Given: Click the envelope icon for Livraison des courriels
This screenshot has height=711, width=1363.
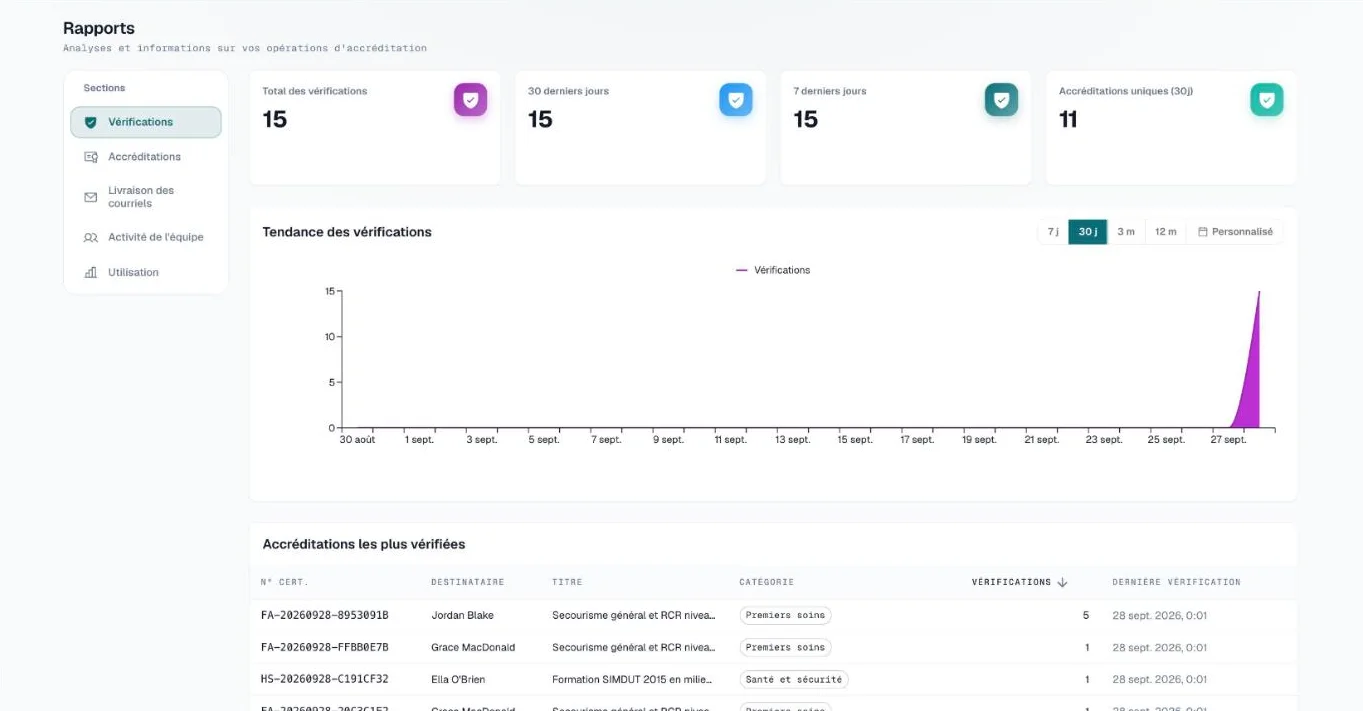Looking at the screenshot, I should 91,197.
